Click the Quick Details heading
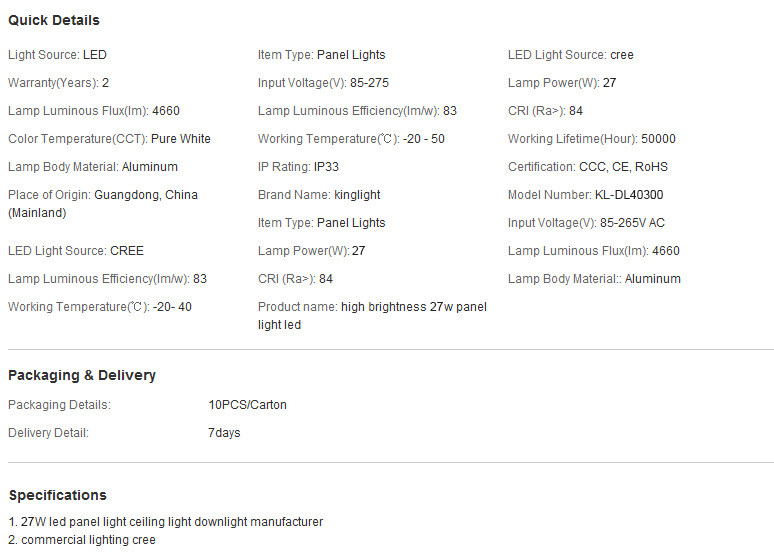The width and height of the screenshot is (774, 558). [54, 20]
